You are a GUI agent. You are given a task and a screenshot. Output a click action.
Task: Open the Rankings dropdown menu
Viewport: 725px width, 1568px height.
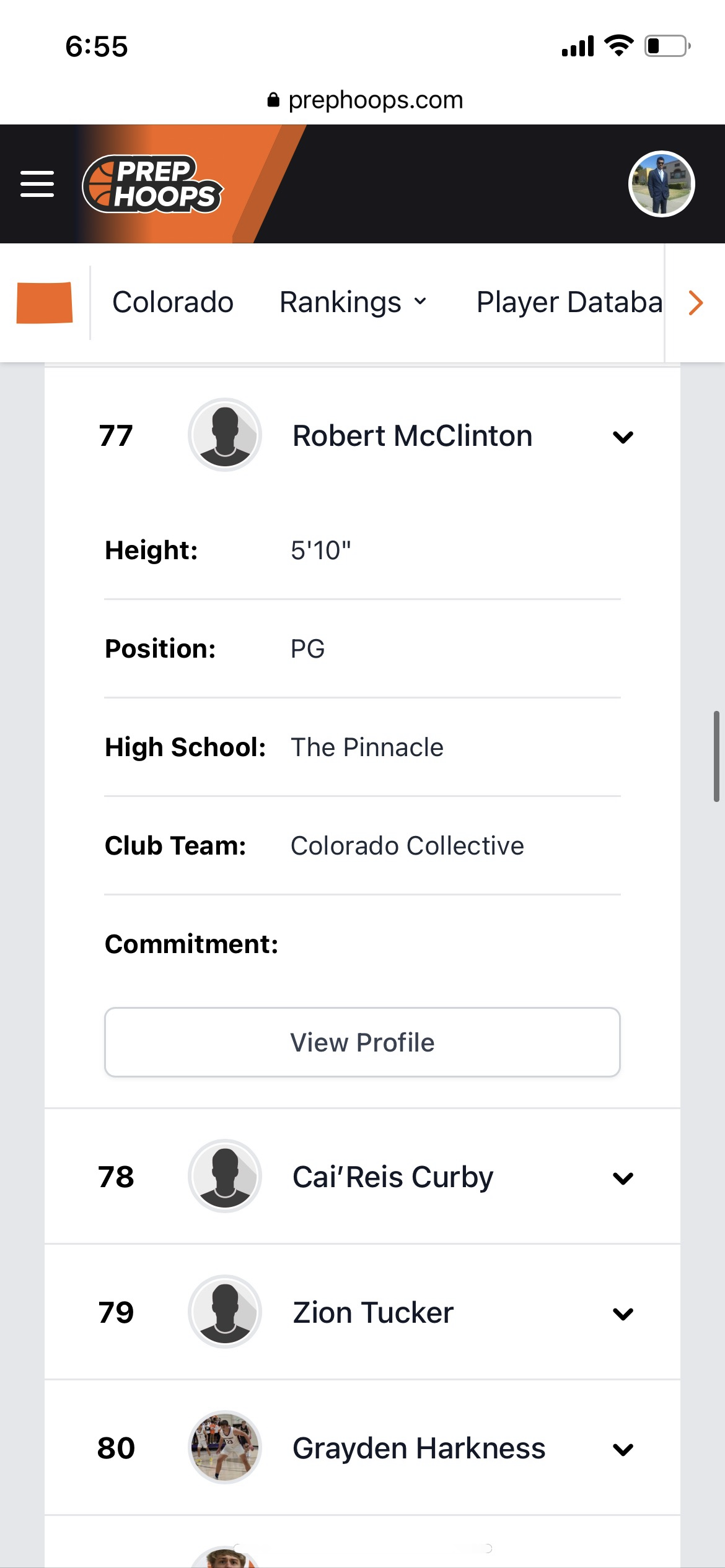click(x=353, y=302)
